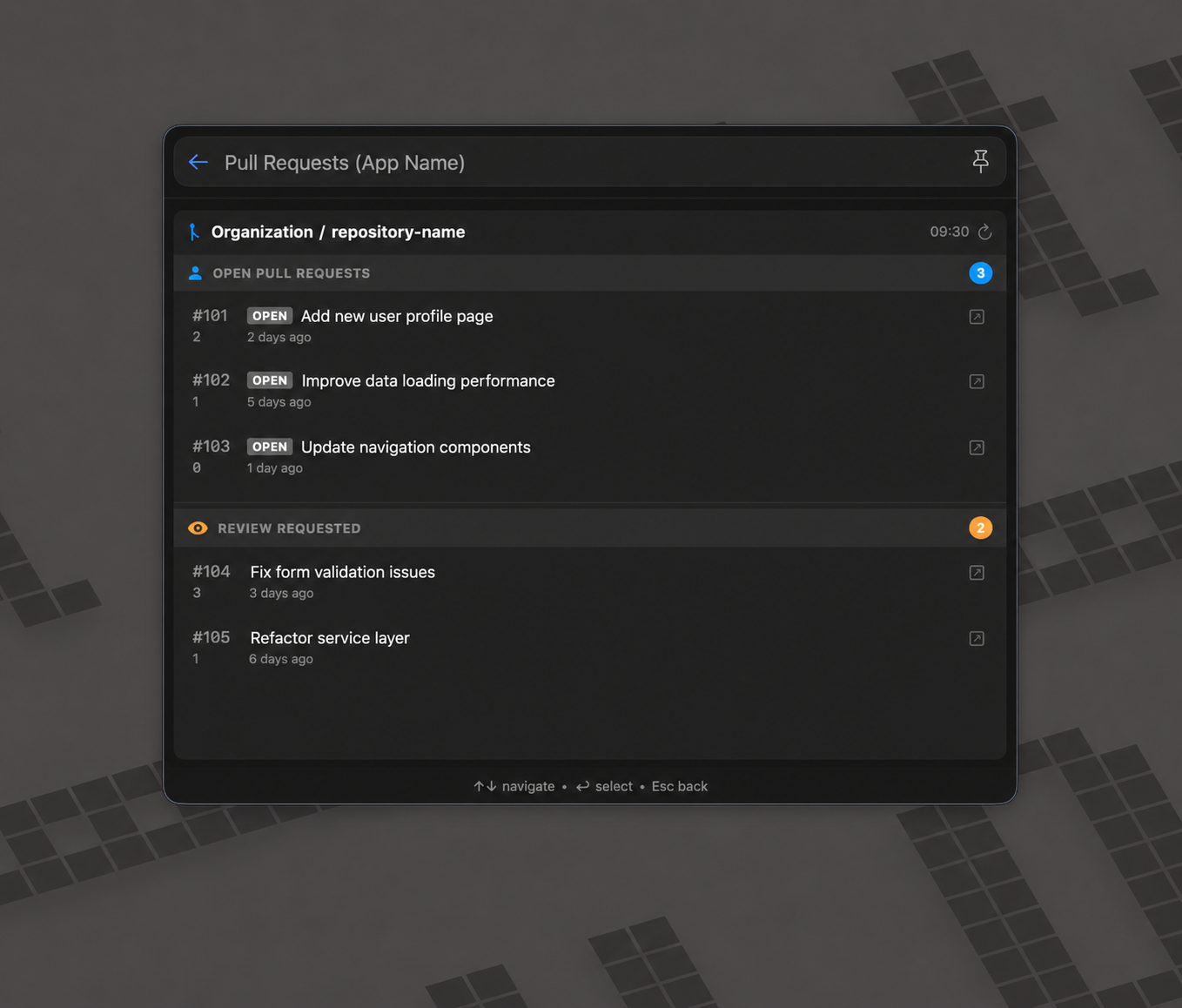Screen dimensions: 1182x1008
Task: Click the OPEN badge on PR #102
Action: tap(270, 380)
